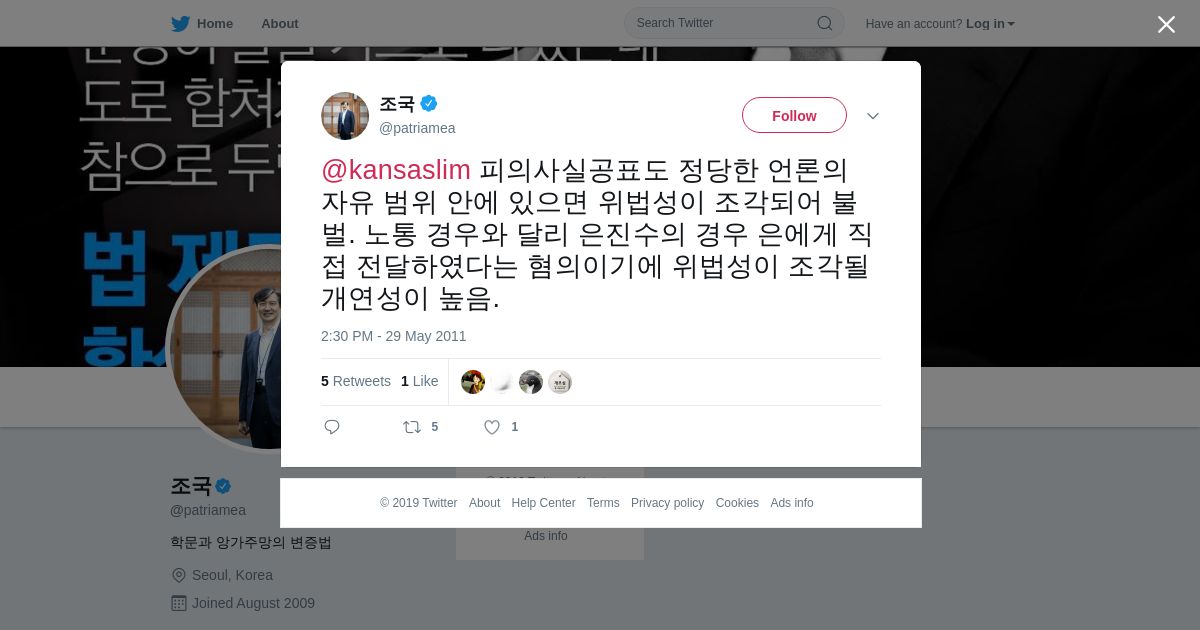Expand the tweet's more options chevron

[873, 116]
